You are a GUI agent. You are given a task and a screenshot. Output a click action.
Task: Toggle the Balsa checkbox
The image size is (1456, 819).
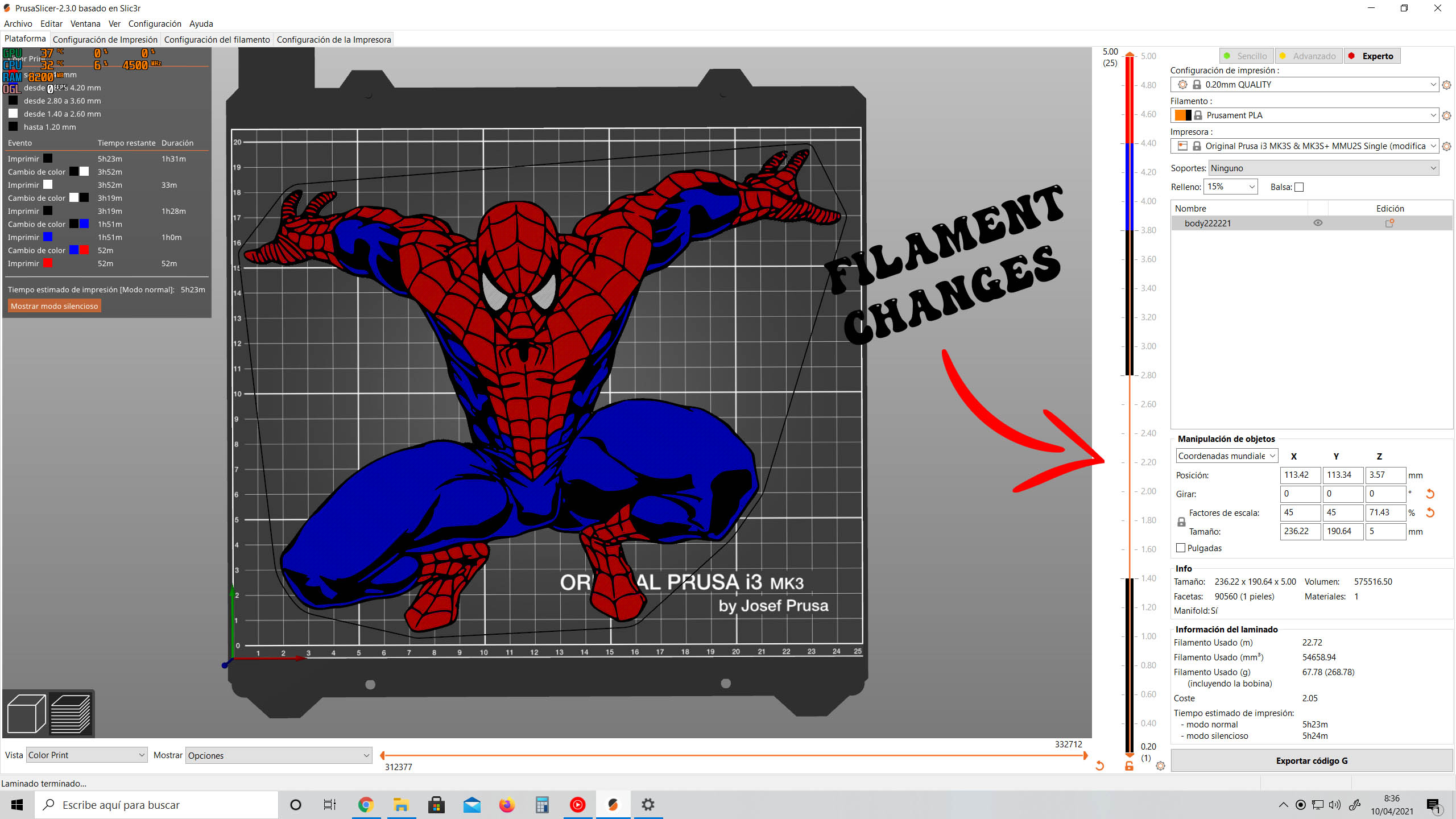click(1299, 187)
